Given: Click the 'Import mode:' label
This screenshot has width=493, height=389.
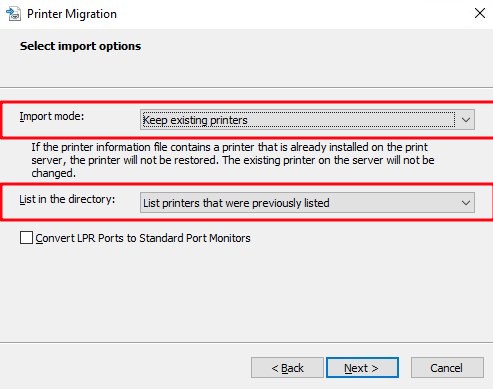Looking at the screenshot, I should [52, 116].
